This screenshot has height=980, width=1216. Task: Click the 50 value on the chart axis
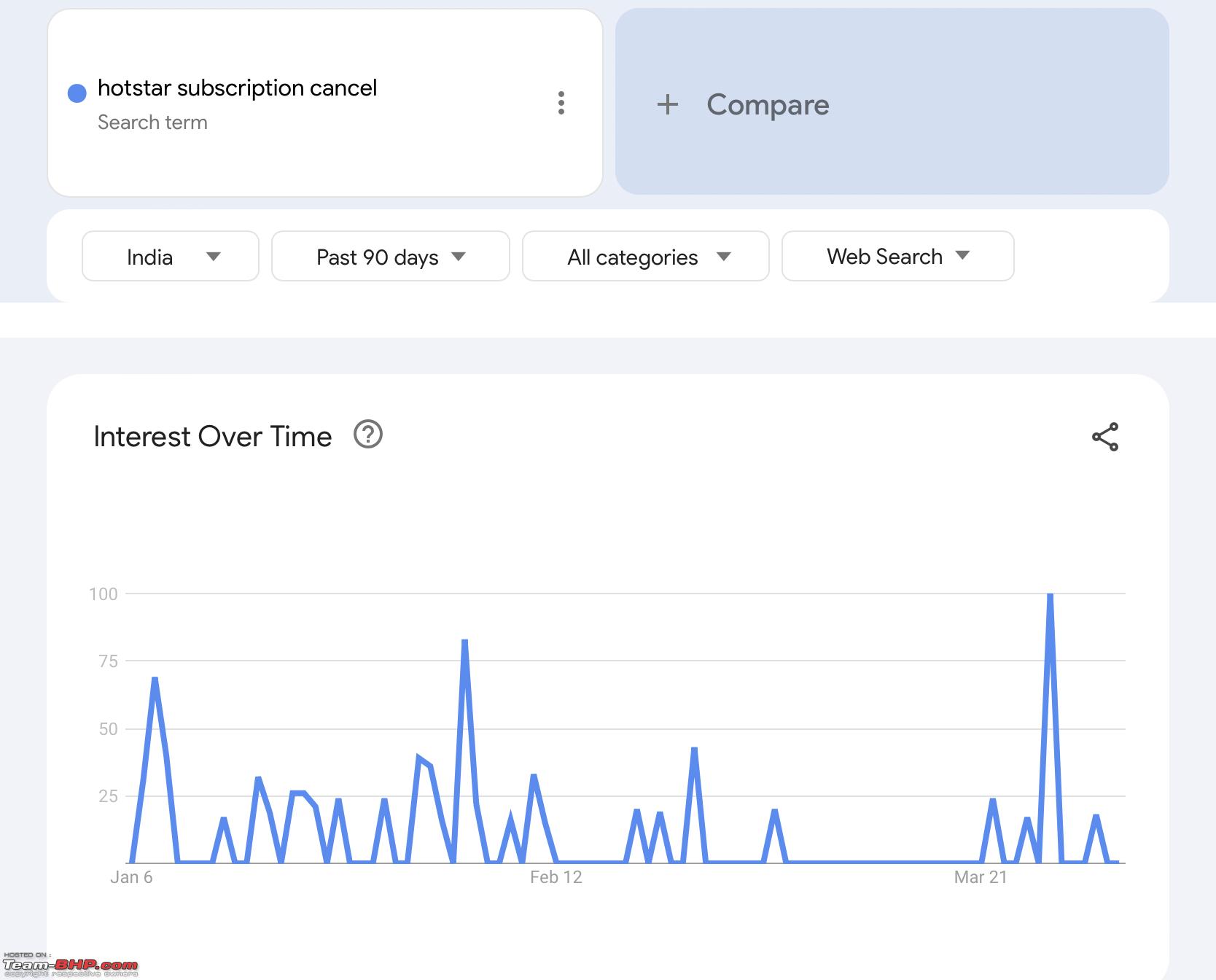tap(108, 729)
